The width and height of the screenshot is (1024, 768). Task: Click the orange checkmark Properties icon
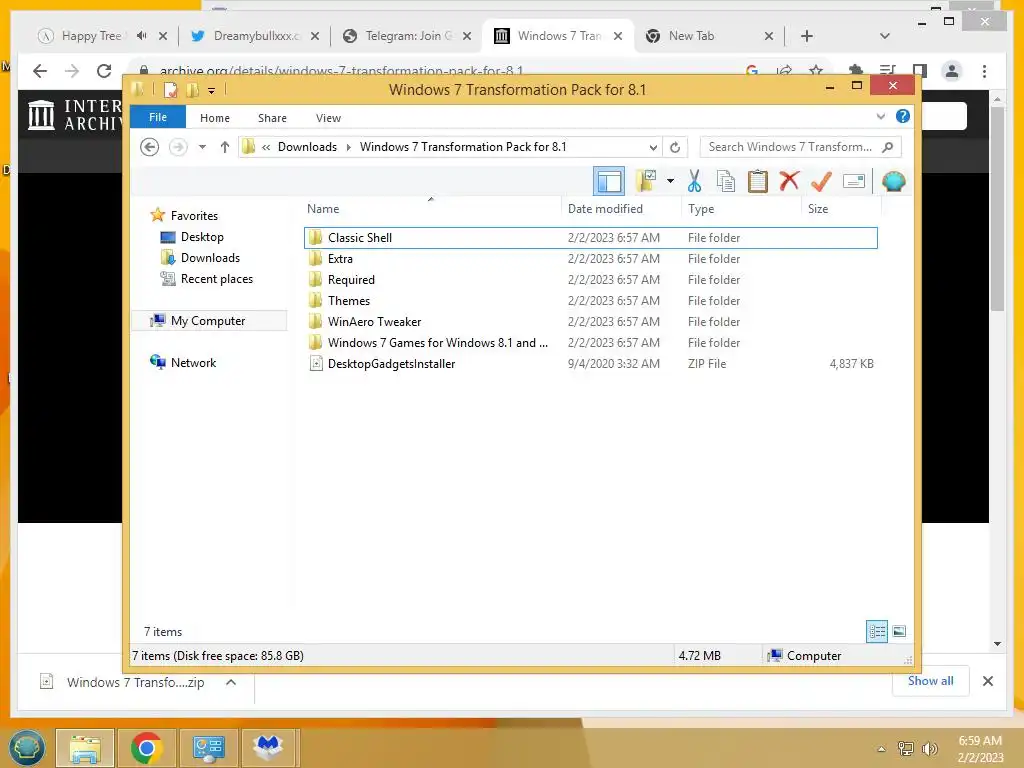[x=821, y=181]
